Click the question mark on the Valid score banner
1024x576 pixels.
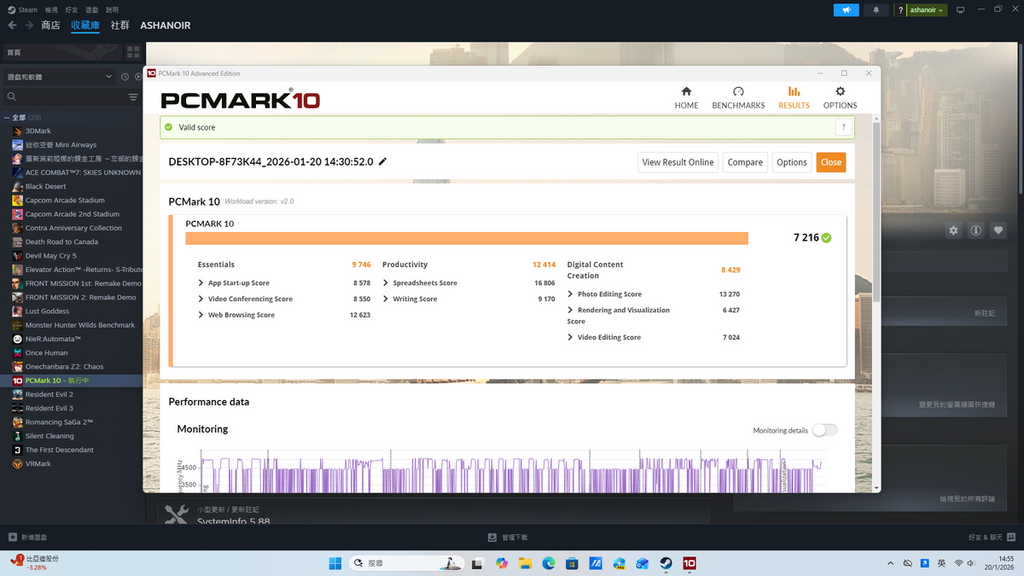(843, 127)
